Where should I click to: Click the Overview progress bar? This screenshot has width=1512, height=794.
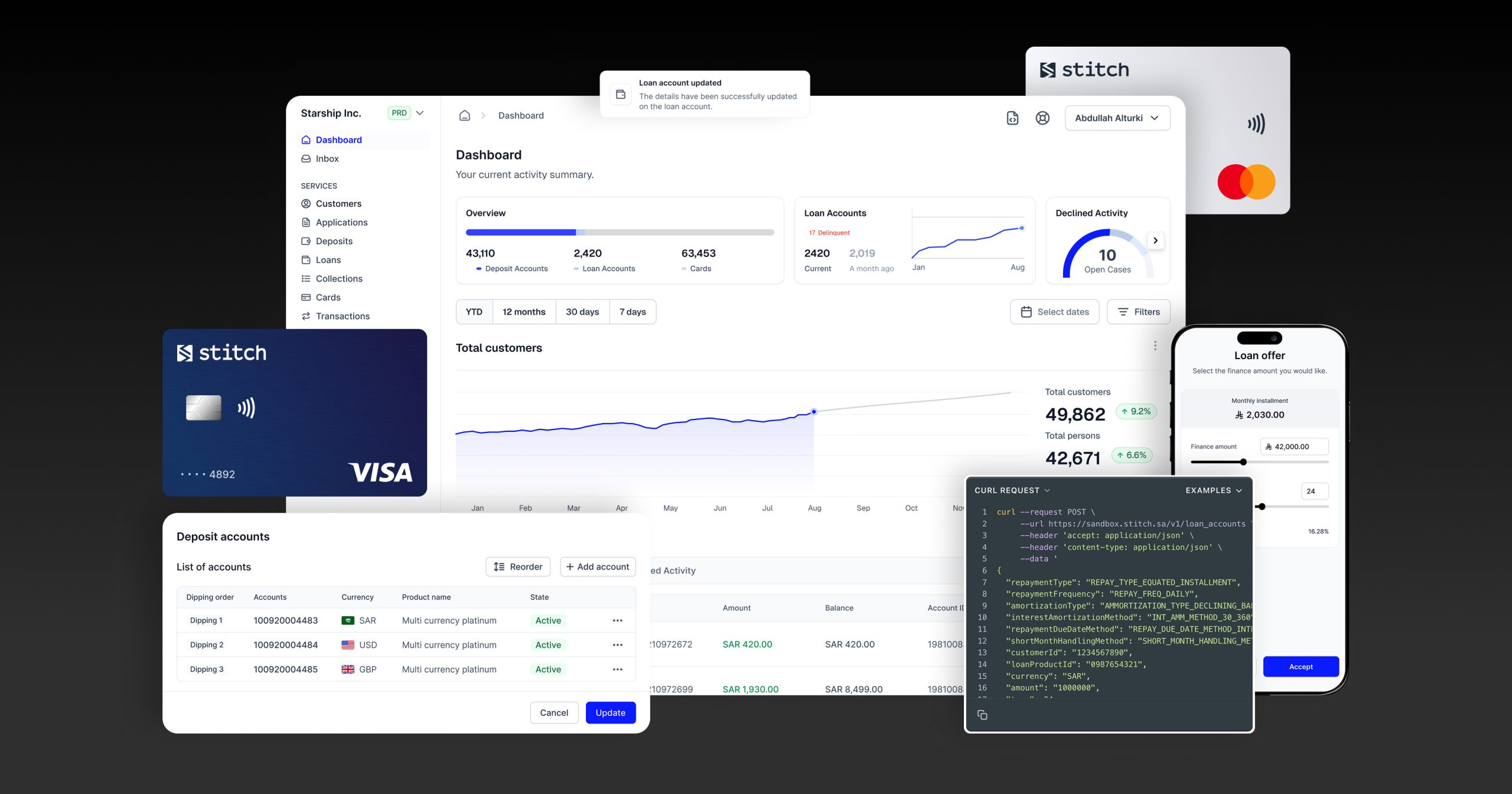pyautogui.click(x=620, y=233)
